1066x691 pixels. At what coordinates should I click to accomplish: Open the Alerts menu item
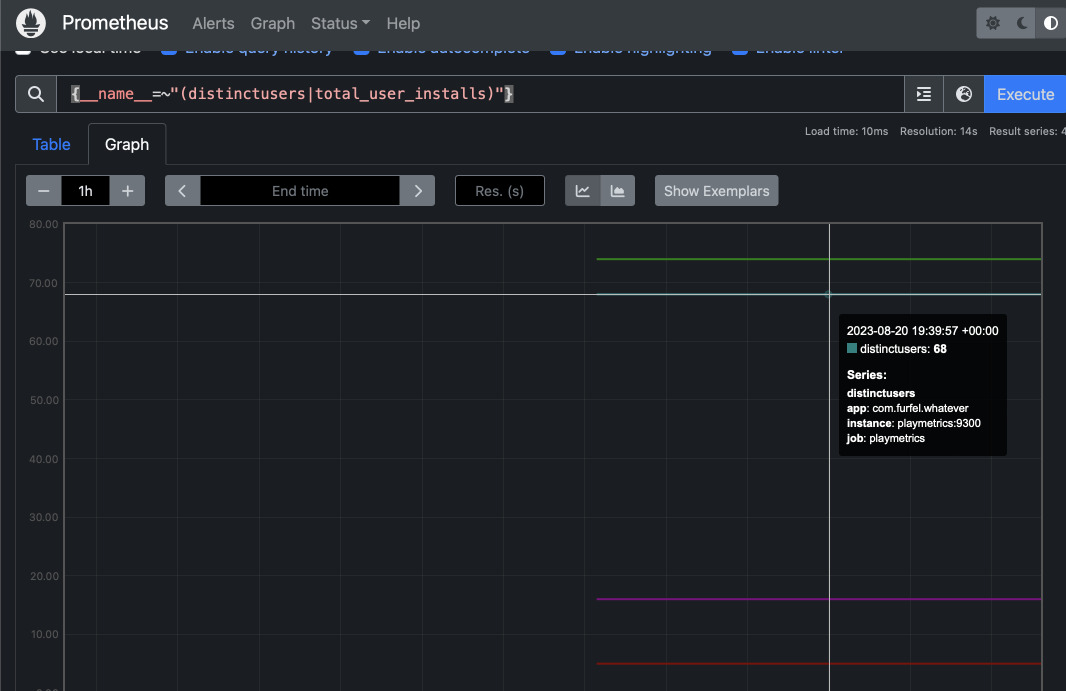(x=213, y=23)
